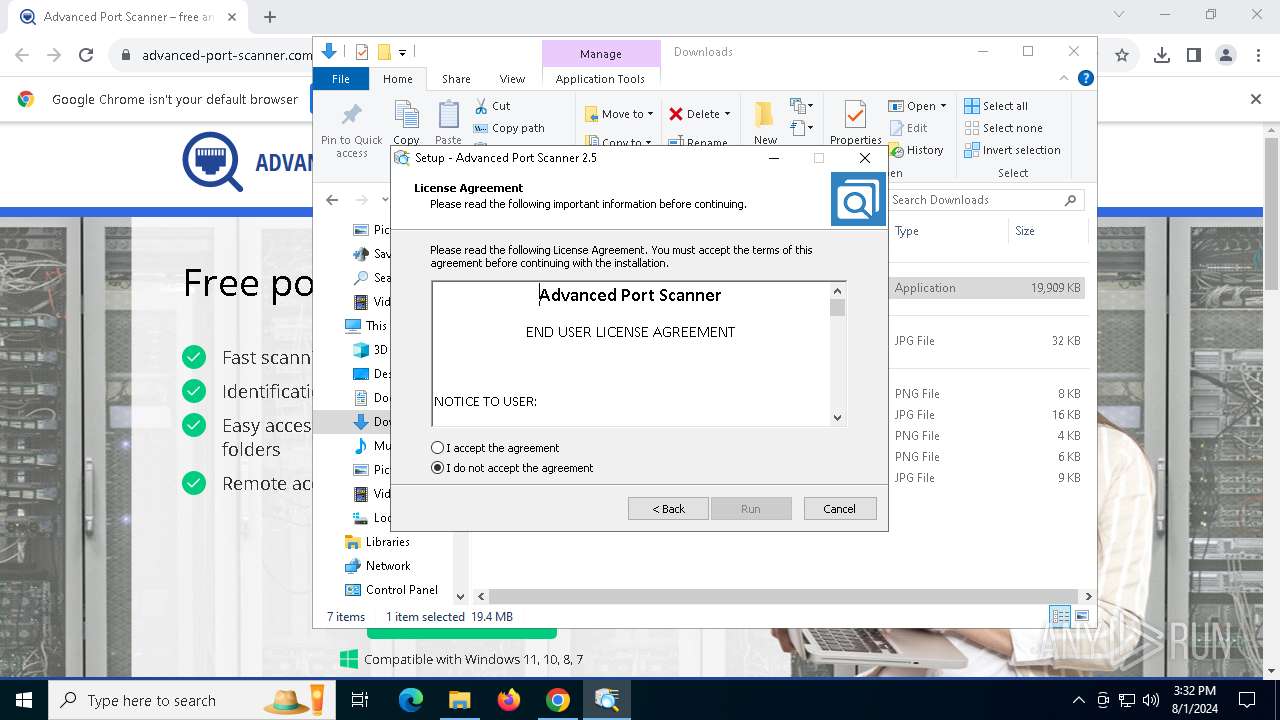This screenshot has height=720, width=1280.
Task: Switch to details view layout icon
Action: [1058, 617]
